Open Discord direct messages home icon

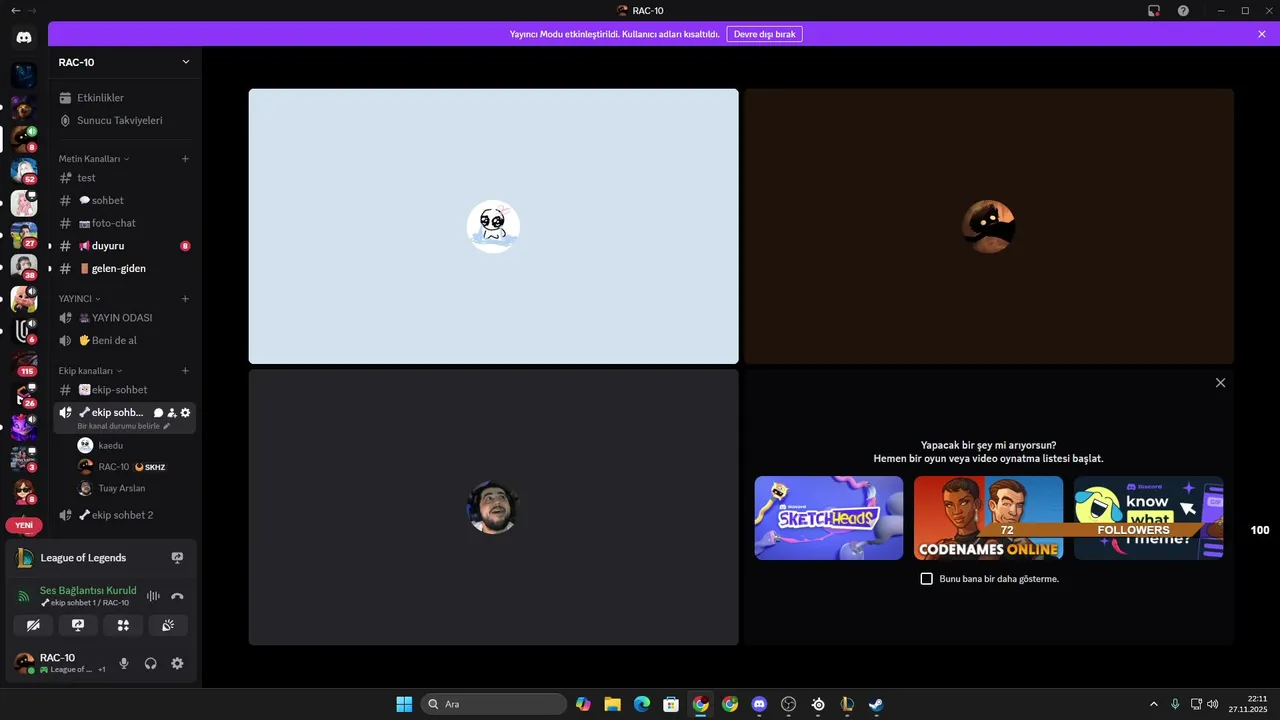(x=24, y=37)
